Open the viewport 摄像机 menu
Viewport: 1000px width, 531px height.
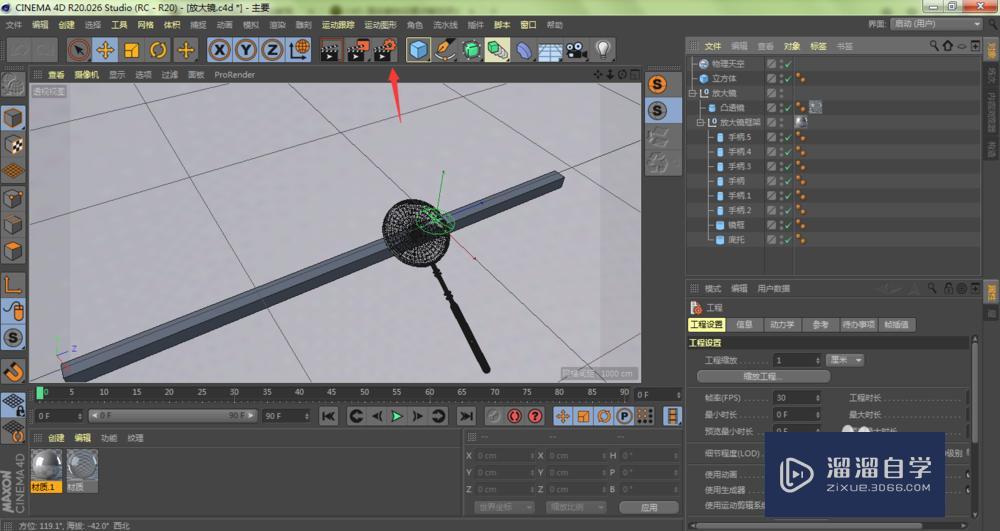point(87,75)
